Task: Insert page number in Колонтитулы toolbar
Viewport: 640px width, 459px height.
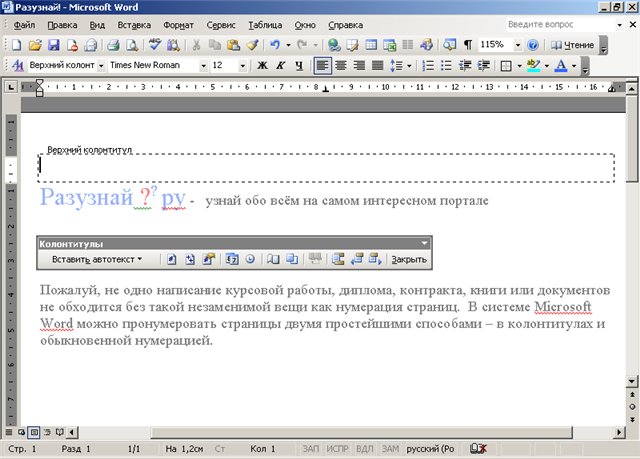Action: [172, 259]
